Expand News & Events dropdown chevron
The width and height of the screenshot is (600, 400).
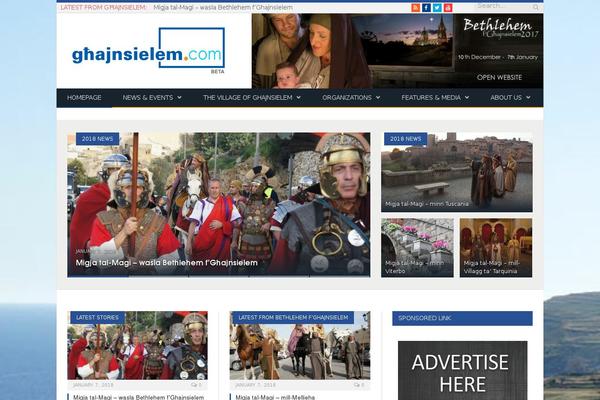pyautogui.click(x=179, y=98)
